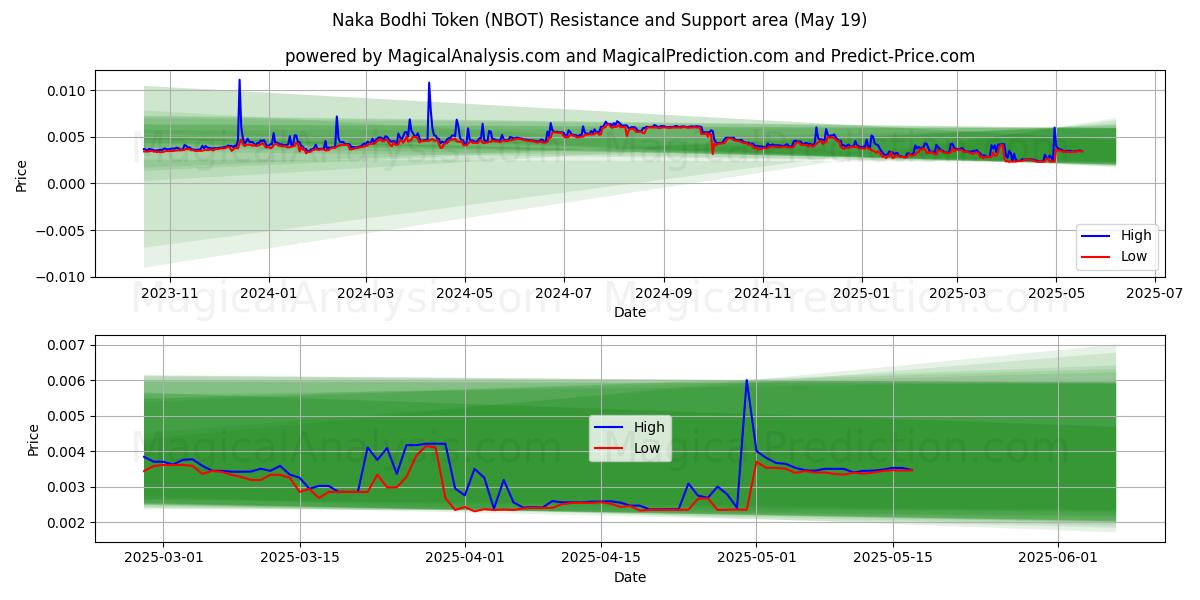1200x600 pixels.
Task: Click the '0.007' y-axis tick label
Action: (x=68, y=345)
